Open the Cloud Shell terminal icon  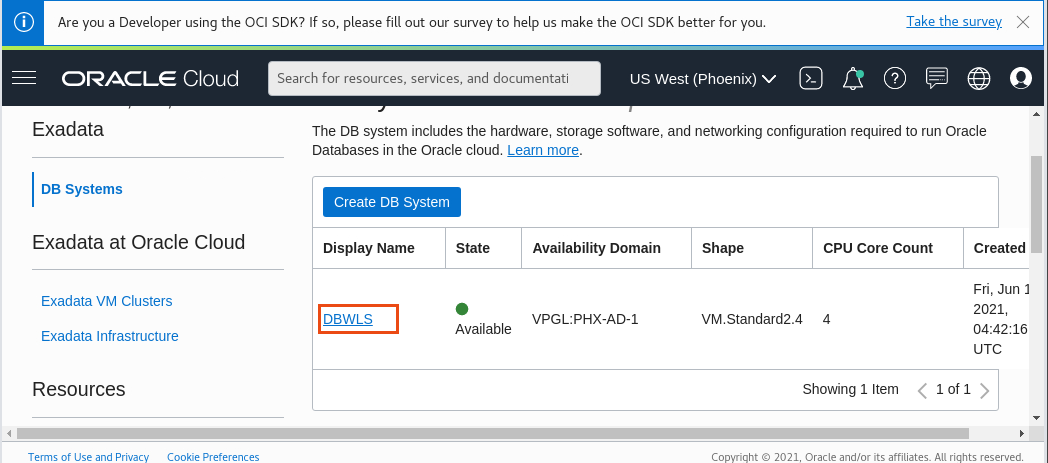tap(811, 78)
